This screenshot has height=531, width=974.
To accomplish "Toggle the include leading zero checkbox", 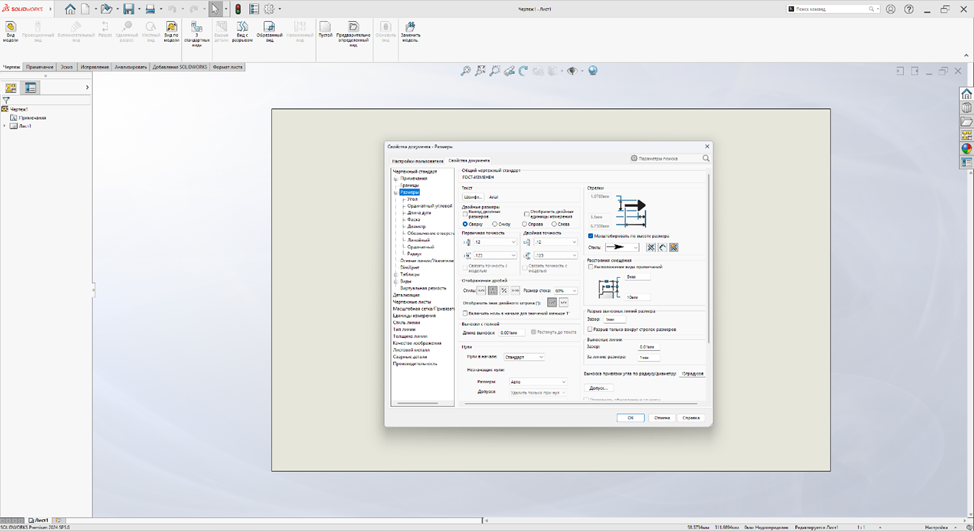I will tap(465, 313).
